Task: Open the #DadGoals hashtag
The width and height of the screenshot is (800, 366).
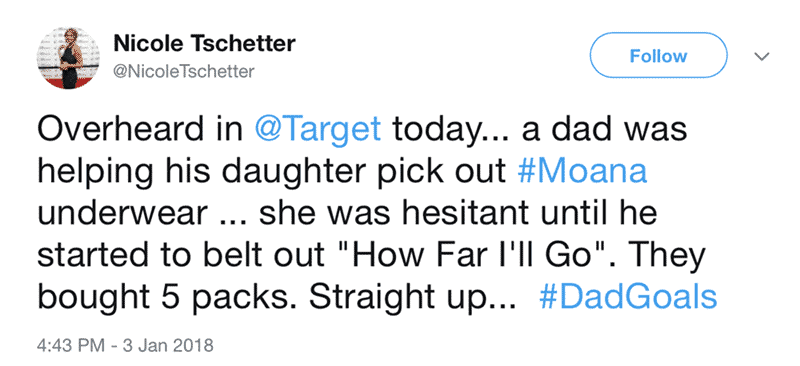Action: [628, 297]
